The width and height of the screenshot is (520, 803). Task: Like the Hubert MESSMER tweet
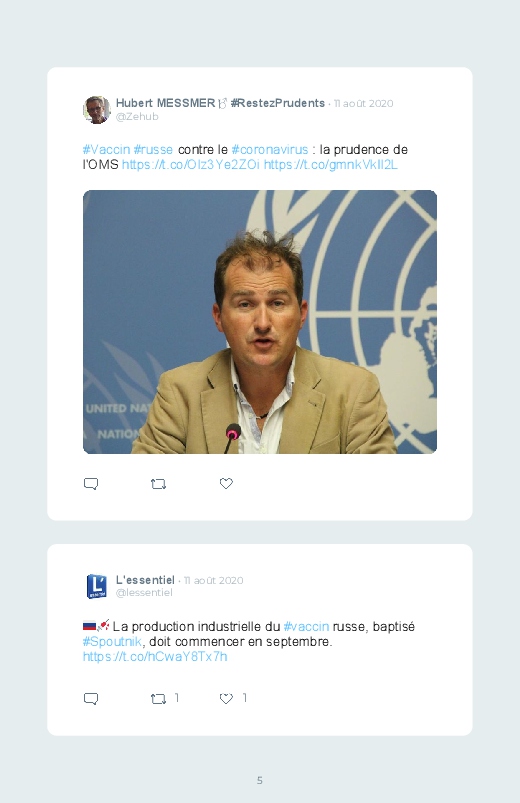point(226,483)
